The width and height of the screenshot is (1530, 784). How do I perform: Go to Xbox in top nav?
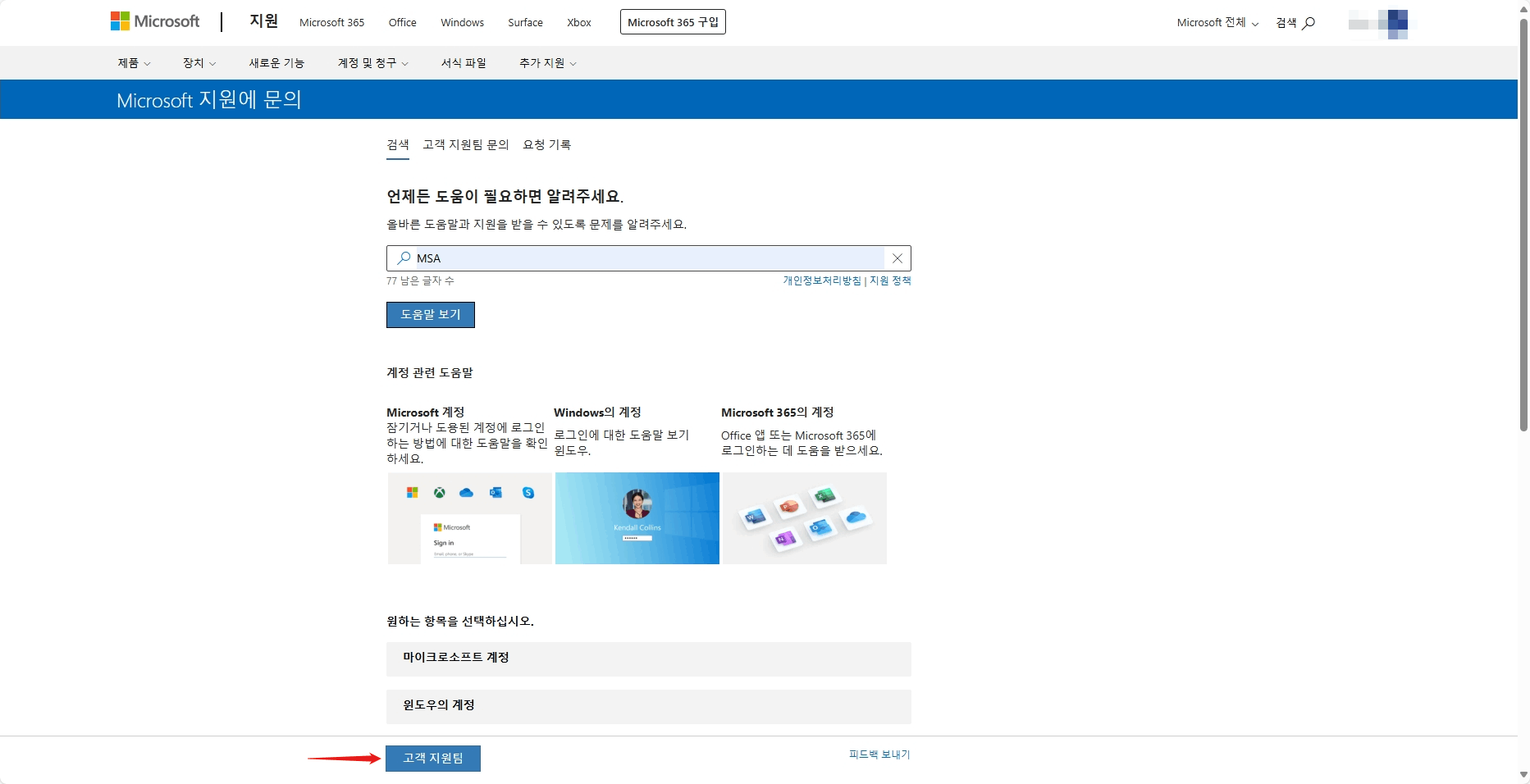579,23
